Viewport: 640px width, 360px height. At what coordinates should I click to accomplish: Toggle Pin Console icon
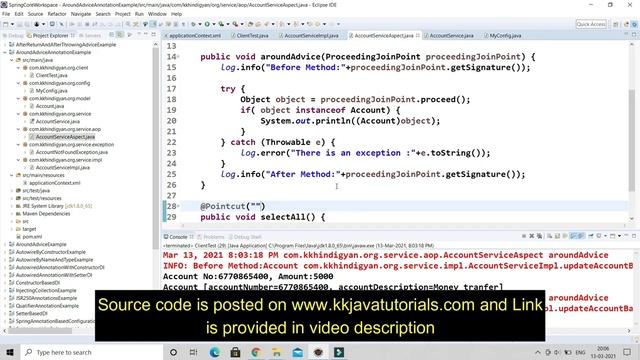point(591,236)
